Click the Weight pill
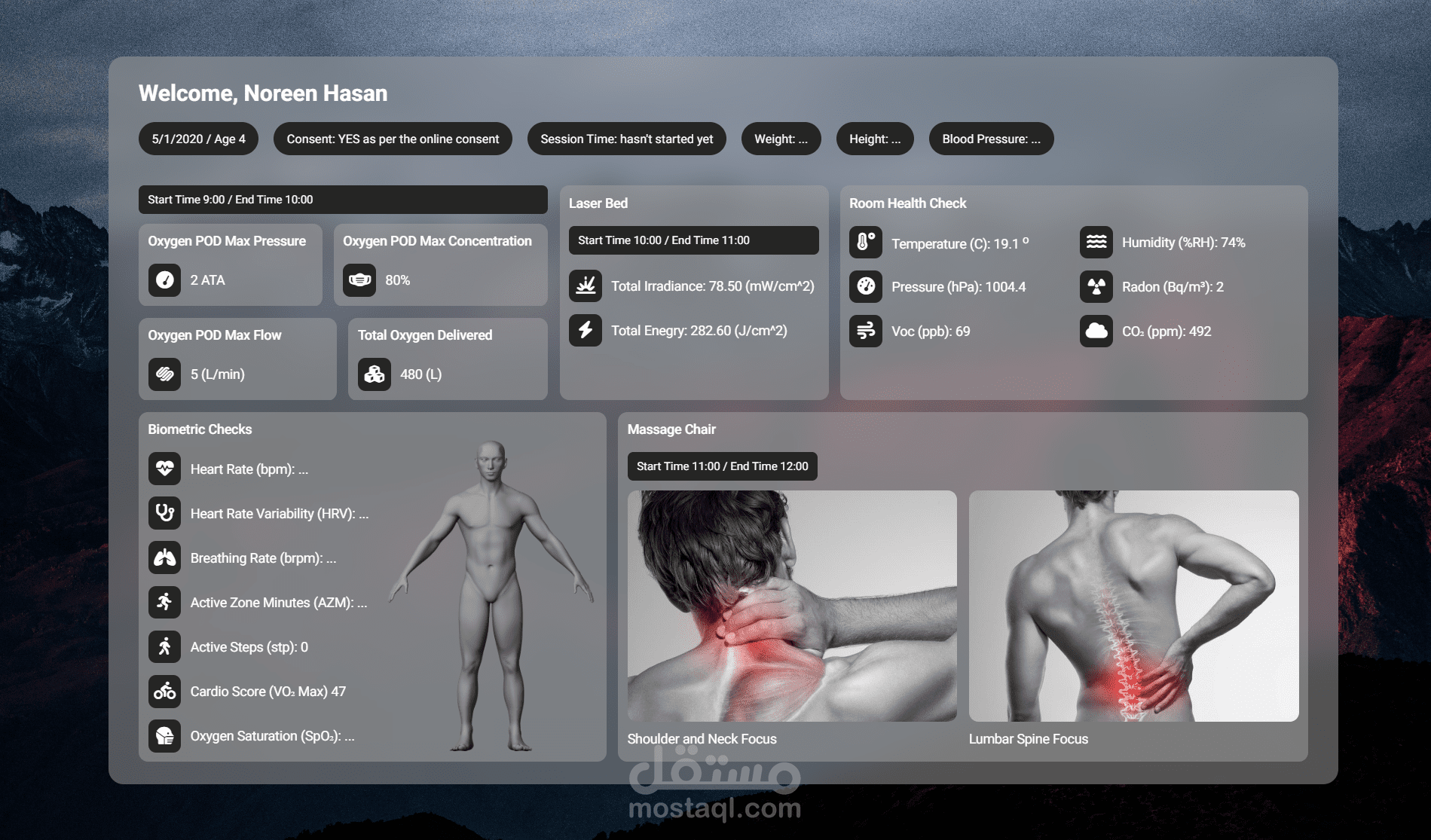Screen dimensions: 1431x840 (781, 139)
